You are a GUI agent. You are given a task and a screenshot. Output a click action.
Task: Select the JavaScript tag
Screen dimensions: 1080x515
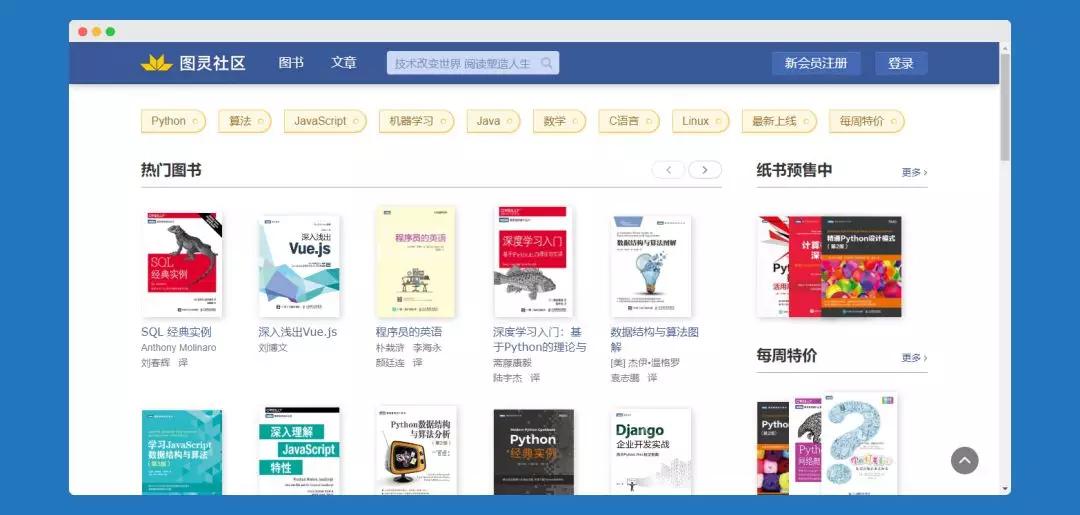pyautogui.click(x=325, y=121)
